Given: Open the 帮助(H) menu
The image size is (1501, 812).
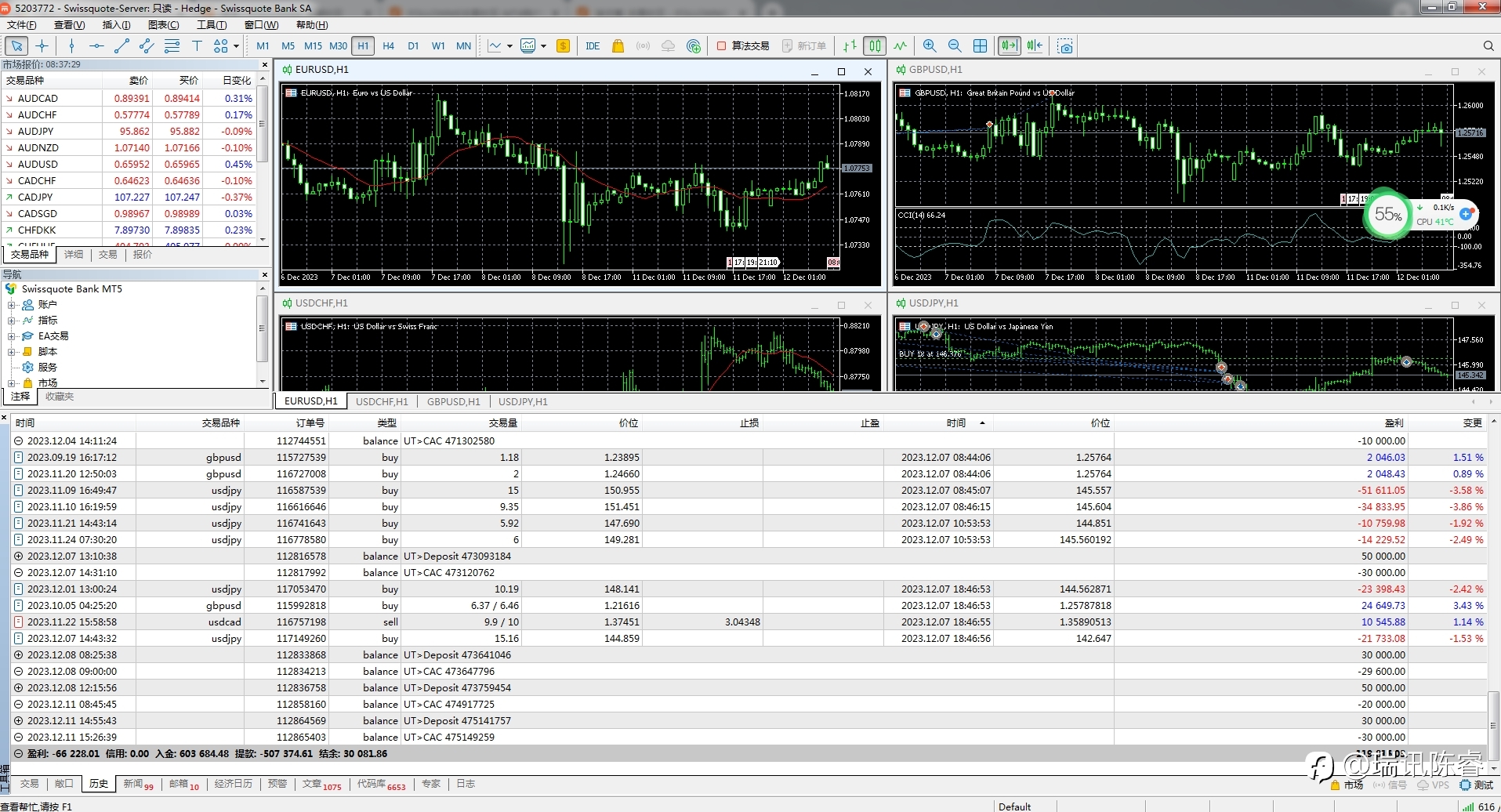Looking at the screenshot, I should [x=312, y=25].
